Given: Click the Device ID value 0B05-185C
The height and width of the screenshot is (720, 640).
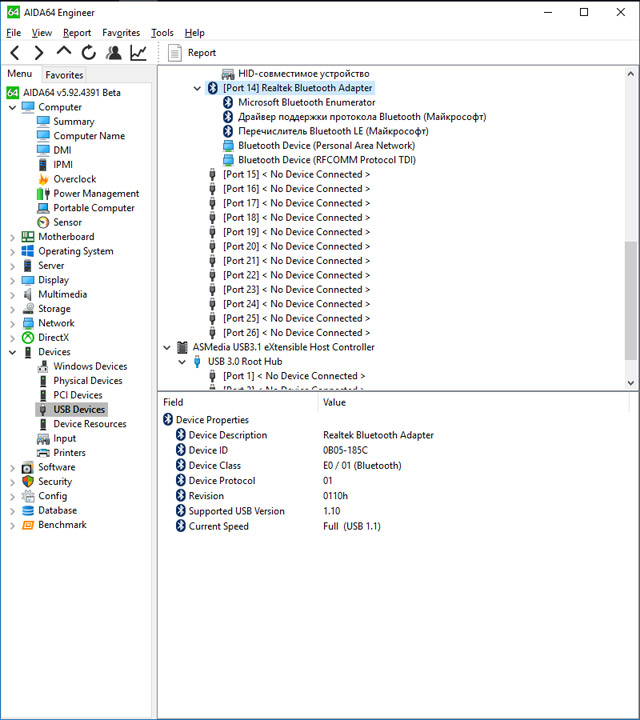Looking at the screenshot, I should coord(345,450).
